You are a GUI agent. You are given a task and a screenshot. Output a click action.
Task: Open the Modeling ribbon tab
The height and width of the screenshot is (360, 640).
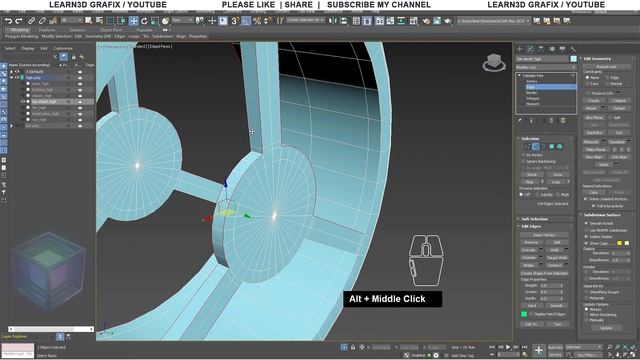18,30
